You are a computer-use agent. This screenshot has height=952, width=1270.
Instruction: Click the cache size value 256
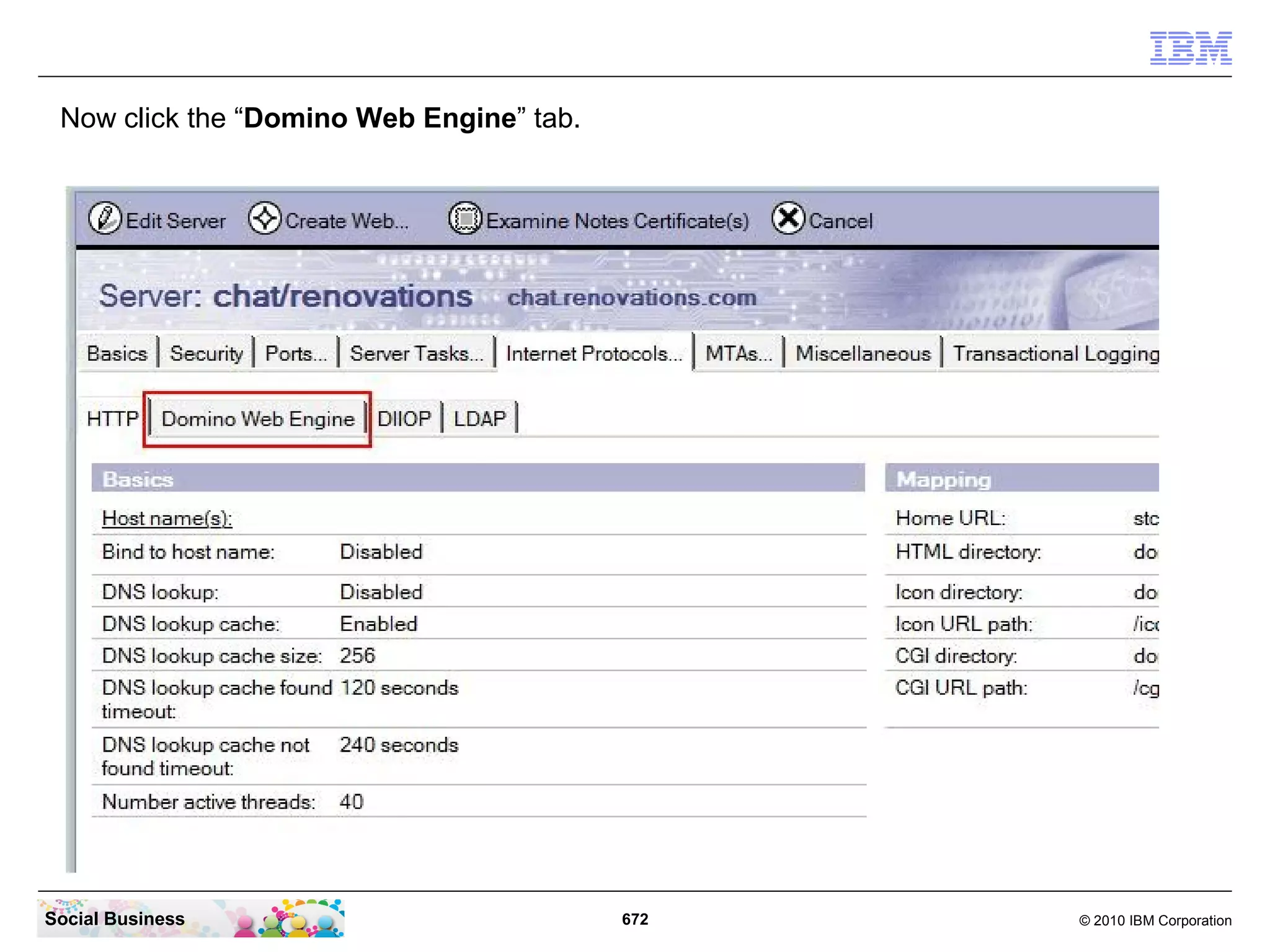[357, 656]
